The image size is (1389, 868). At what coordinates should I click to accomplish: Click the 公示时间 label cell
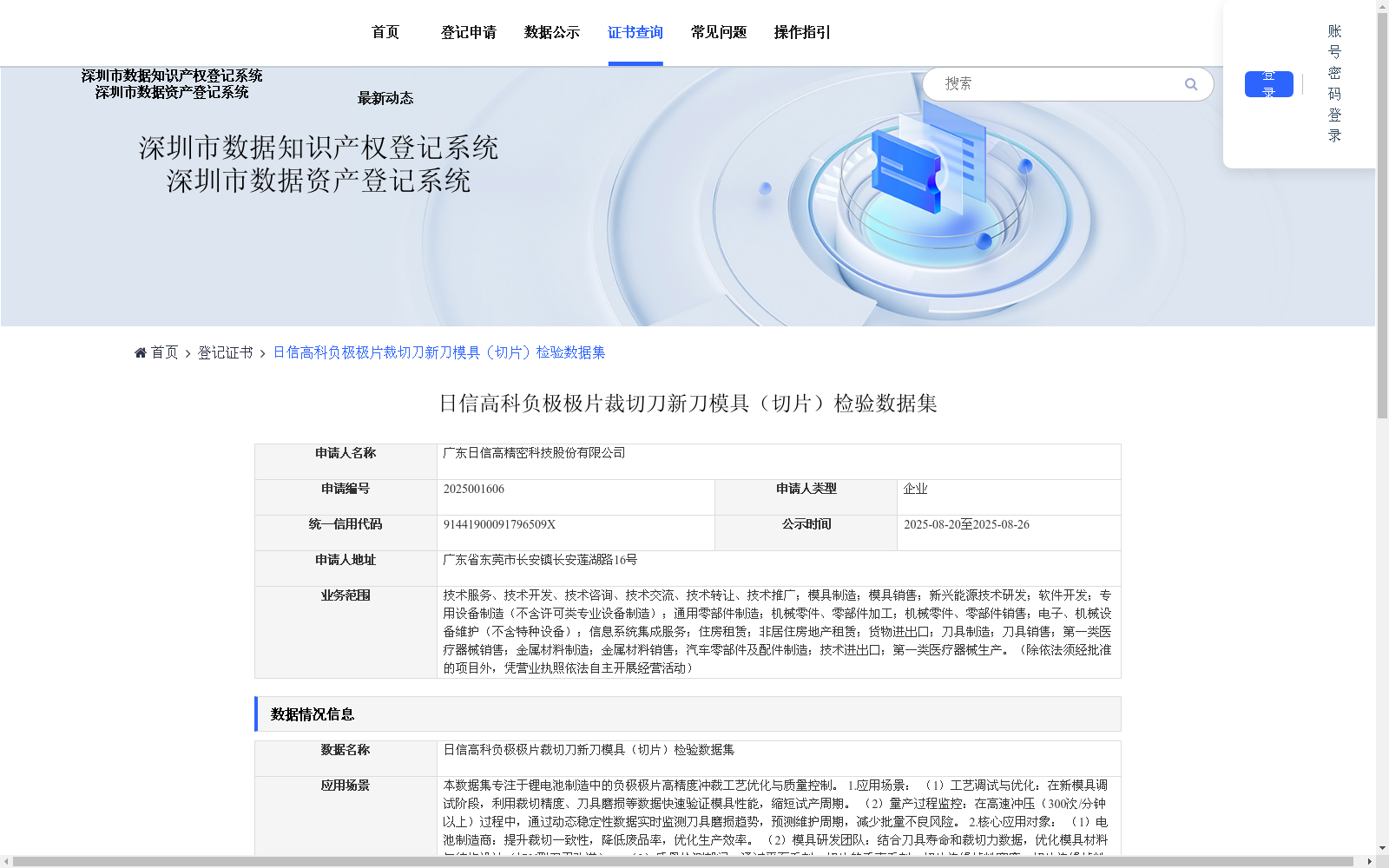(x=806, y=533)
